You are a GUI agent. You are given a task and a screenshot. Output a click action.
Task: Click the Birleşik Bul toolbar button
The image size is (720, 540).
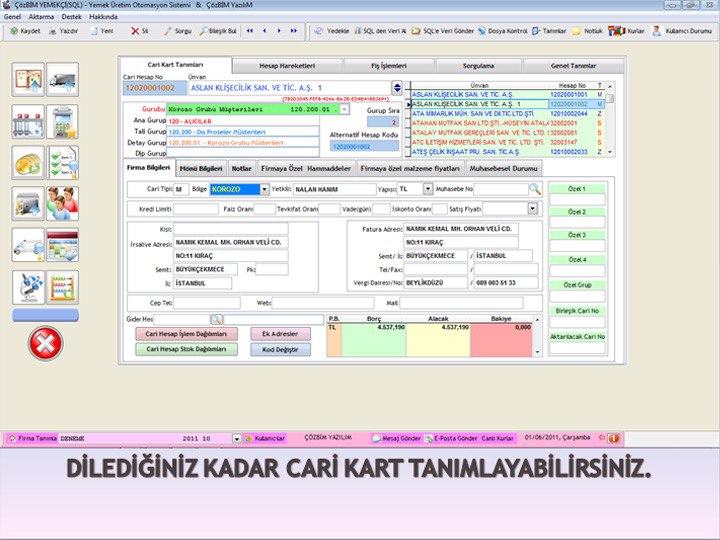pos(216,31)
